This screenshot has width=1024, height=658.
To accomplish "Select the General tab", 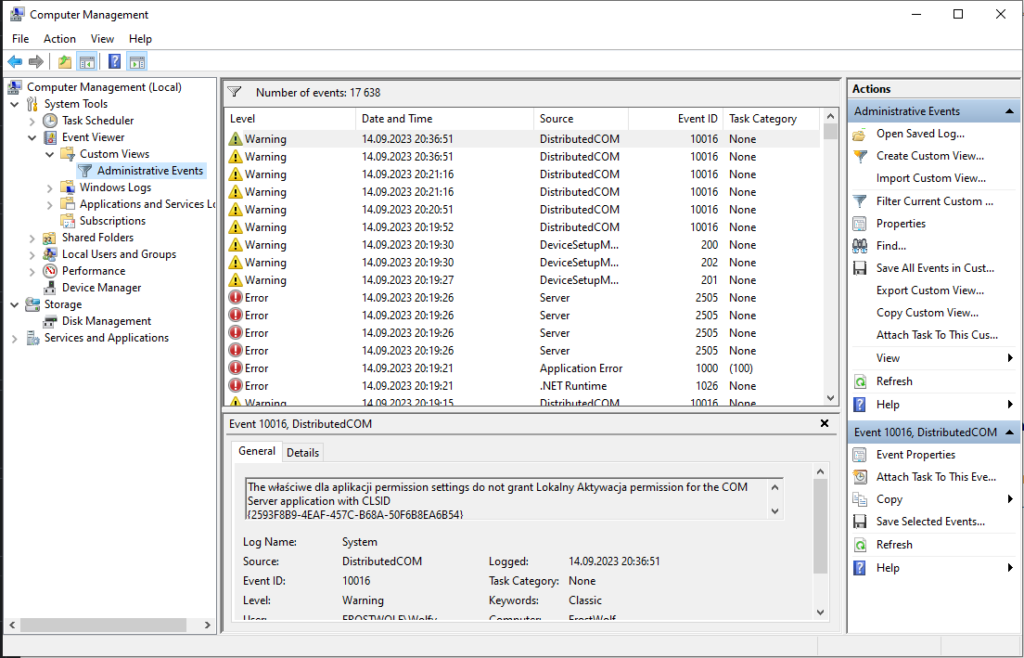I will pyautogui.click(x=257, y=451).
